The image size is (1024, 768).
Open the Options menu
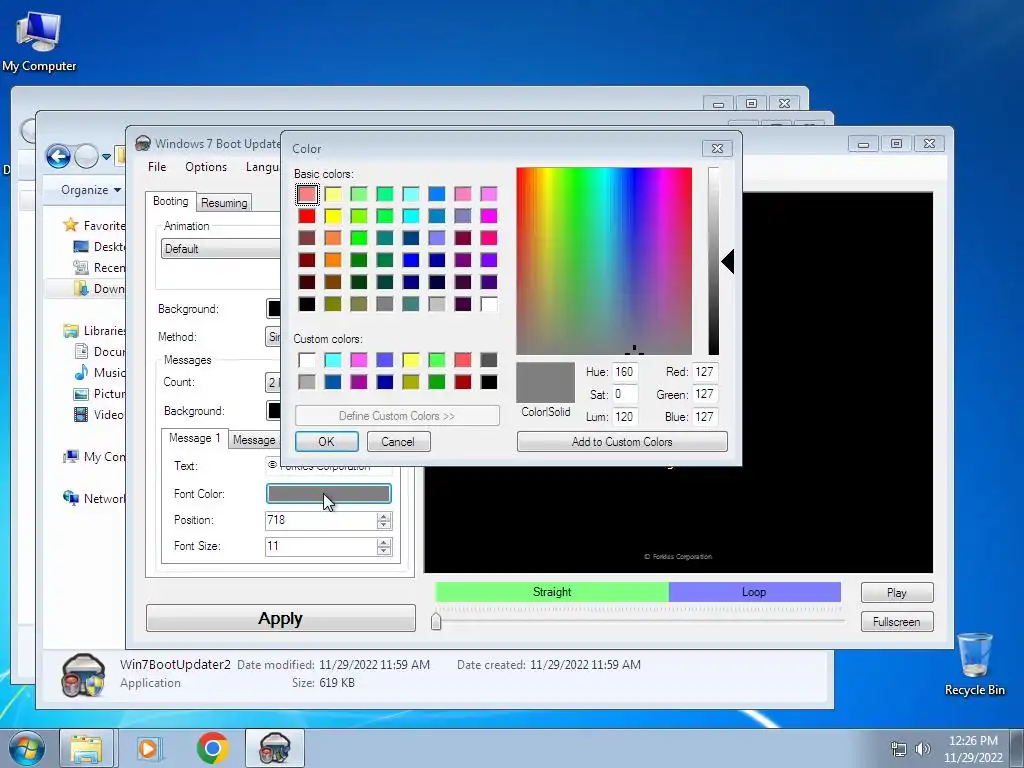tap(206, 167)
